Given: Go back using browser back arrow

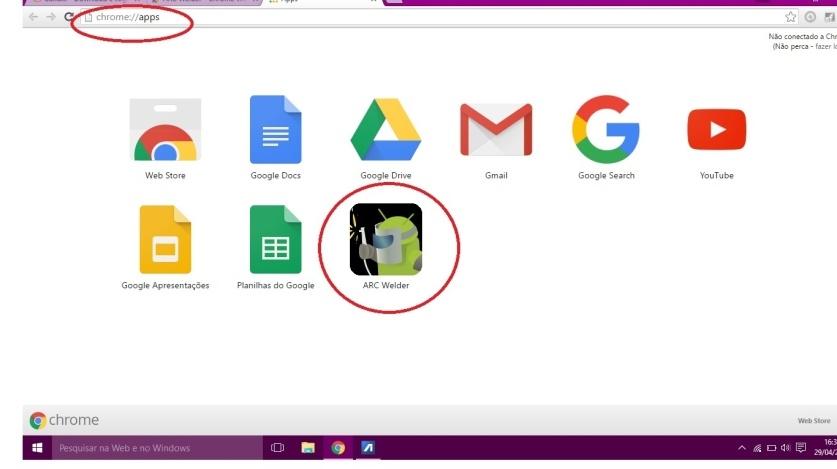Looking at the screenshot, I should (x=33, y=17).
